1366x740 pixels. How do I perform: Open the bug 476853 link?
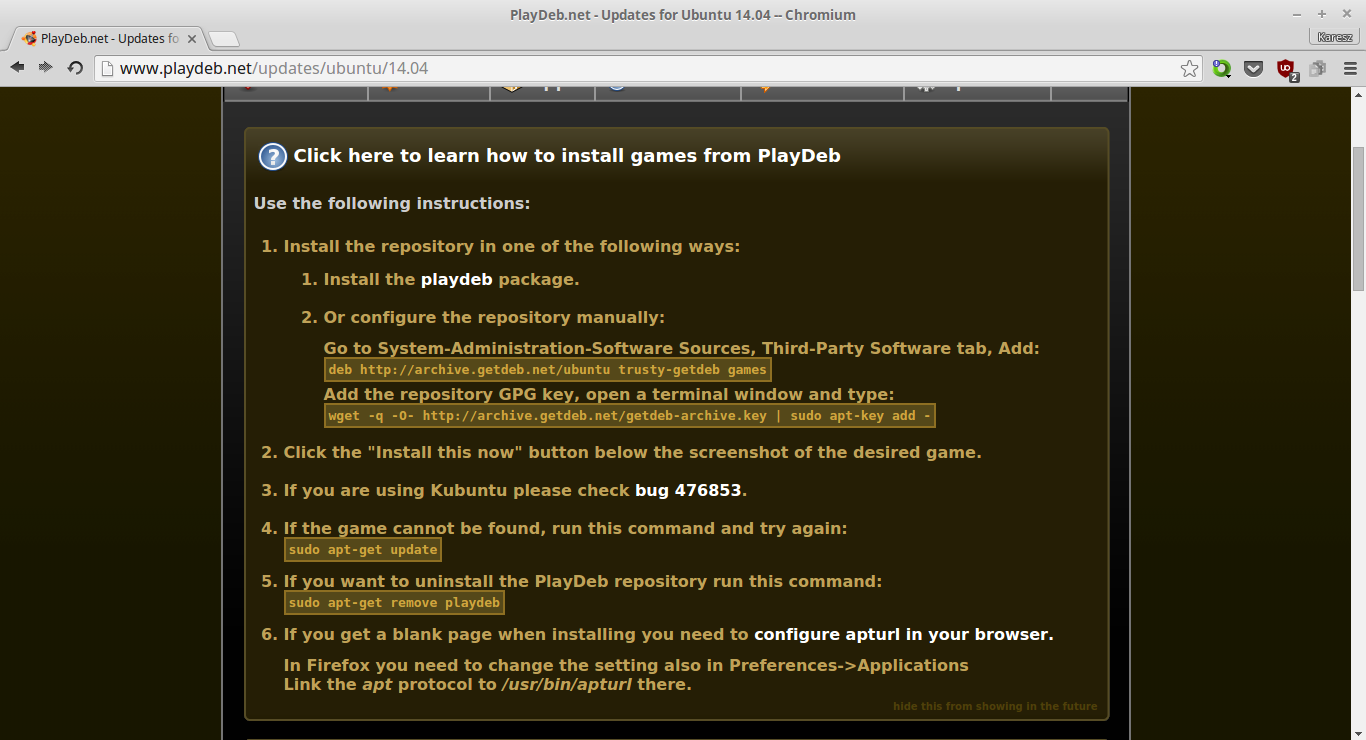coord(689,491)
